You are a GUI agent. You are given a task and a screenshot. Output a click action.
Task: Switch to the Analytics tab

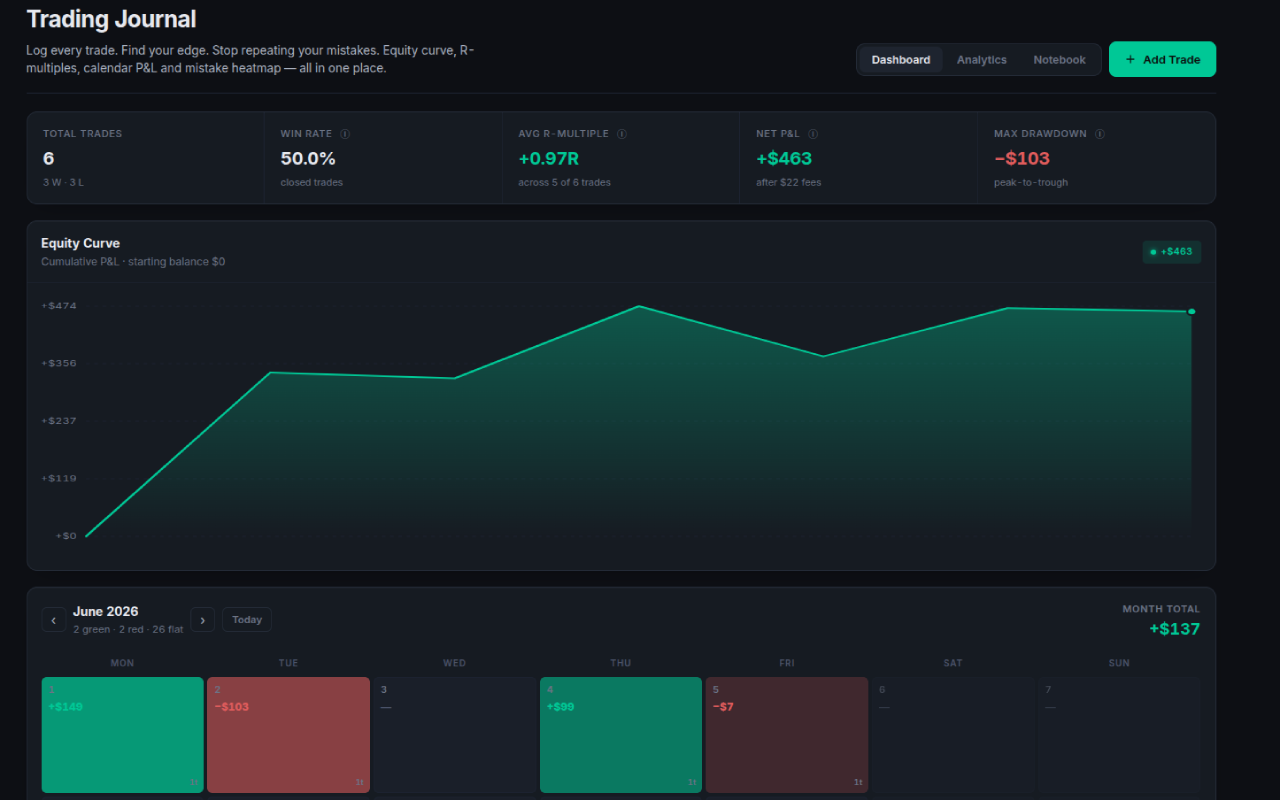pyautogui.click(x=981, y=60)
